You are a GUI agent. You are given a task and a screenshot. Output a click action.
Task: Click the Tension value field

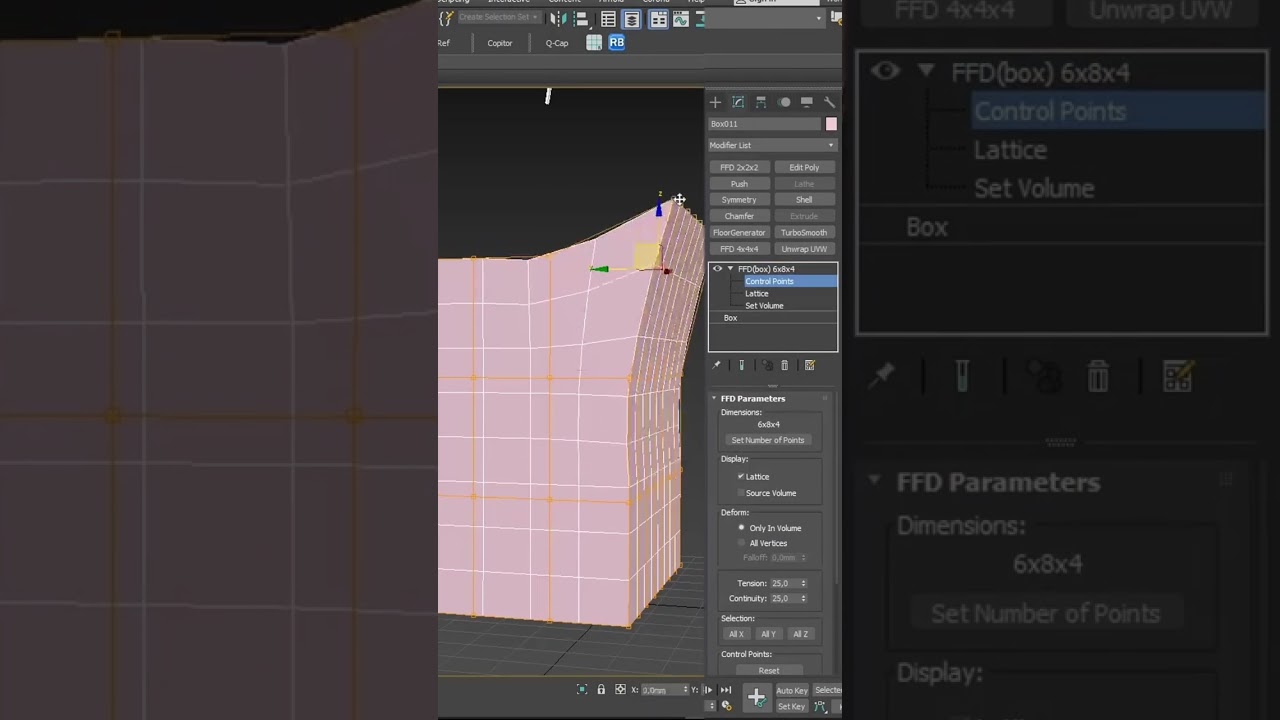[x=783, y=583]
